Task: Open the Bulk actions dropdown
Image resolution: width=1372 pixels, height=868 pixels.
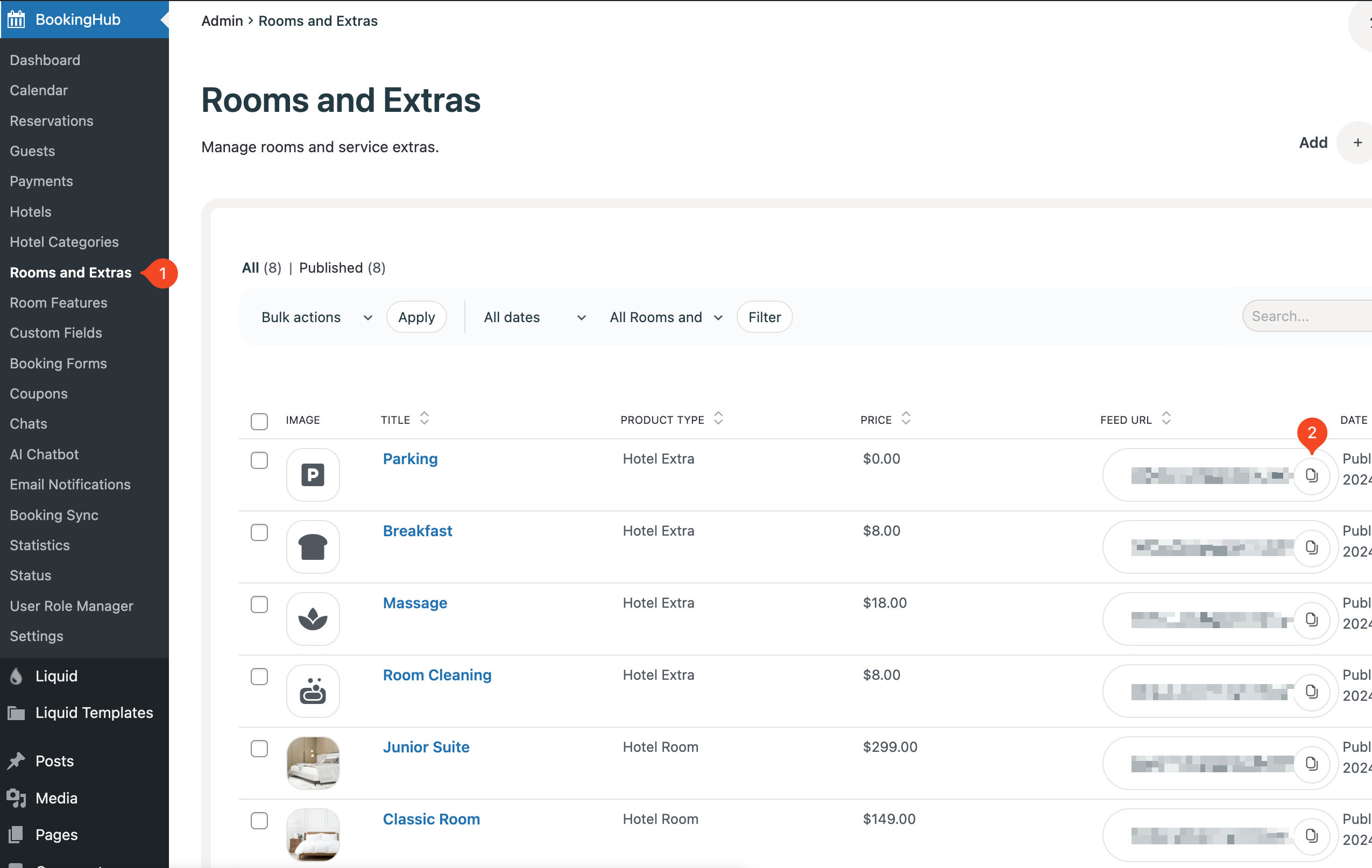Action: 316,317
